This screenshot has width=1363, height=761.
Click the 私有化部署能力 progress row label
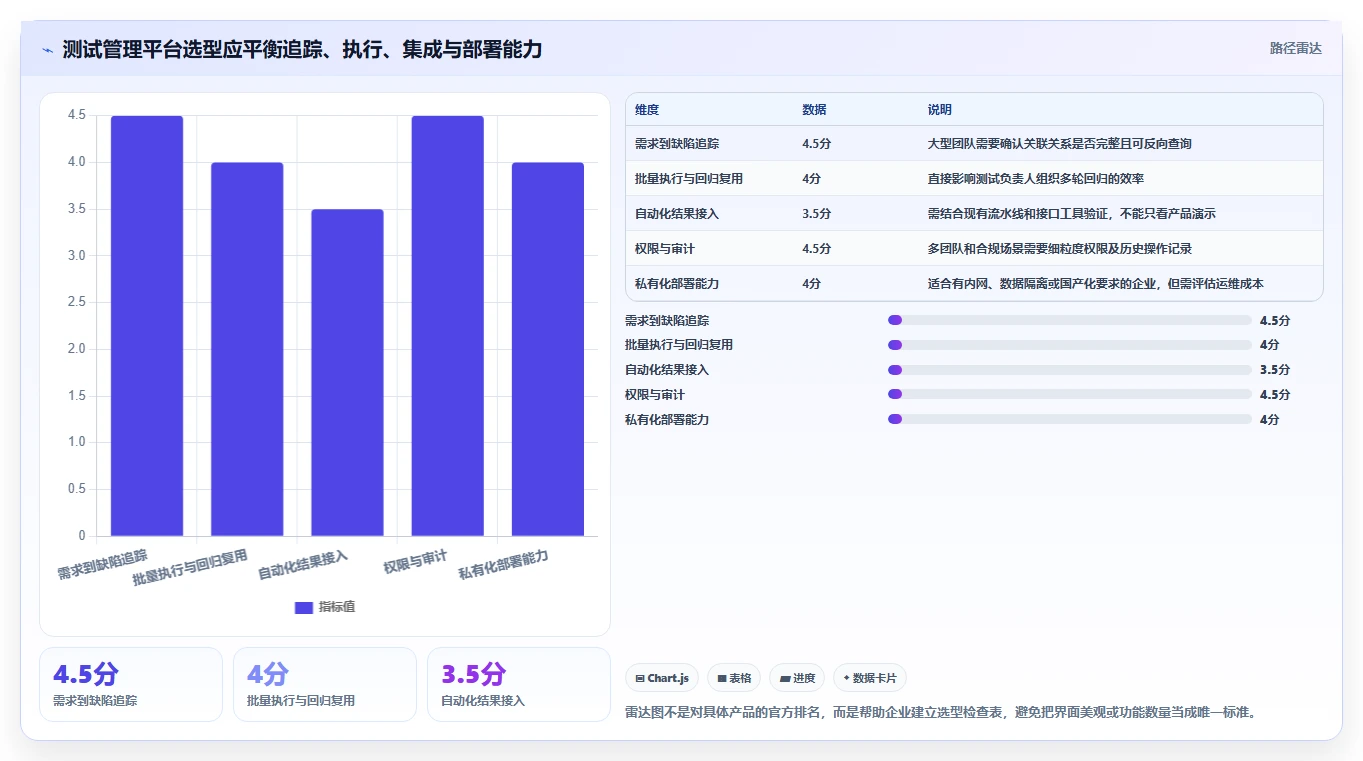click(667, 419)
